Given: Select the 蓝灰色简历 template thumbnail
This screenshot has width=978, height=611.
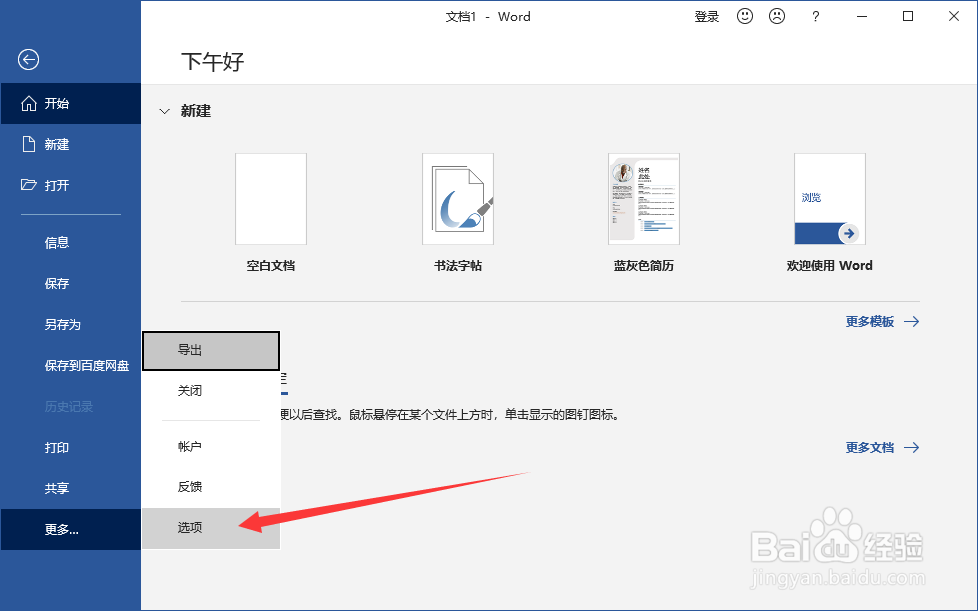Looking at the screenshot, I should 644,199.
